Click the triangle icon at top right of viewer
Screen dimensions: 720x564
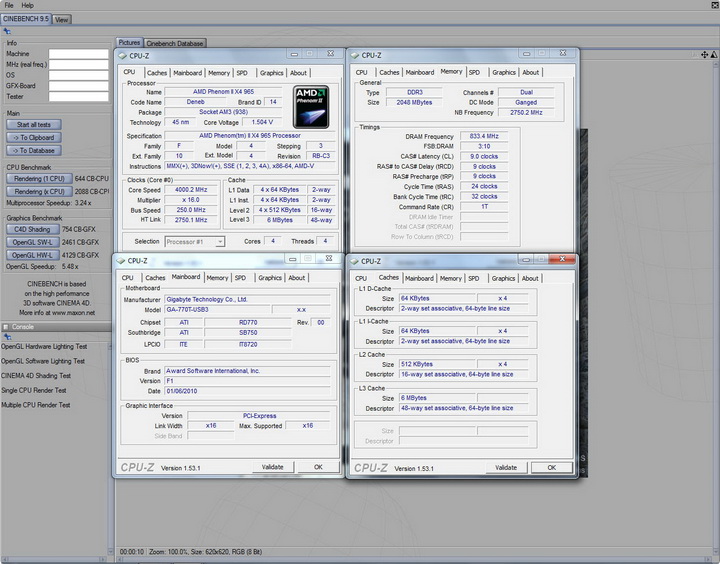pyautogui.click(x=714, y=55)
